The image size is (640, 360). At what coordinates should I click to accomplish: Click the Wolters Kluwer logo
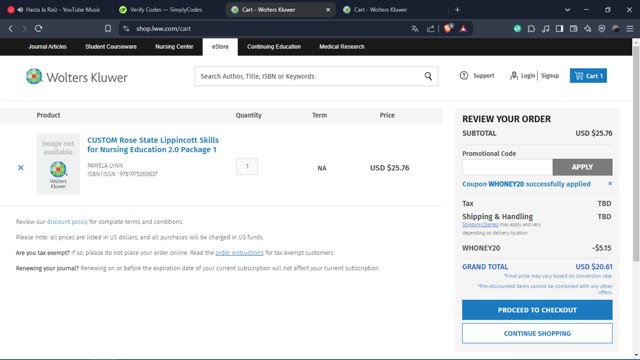coord(77,77)
